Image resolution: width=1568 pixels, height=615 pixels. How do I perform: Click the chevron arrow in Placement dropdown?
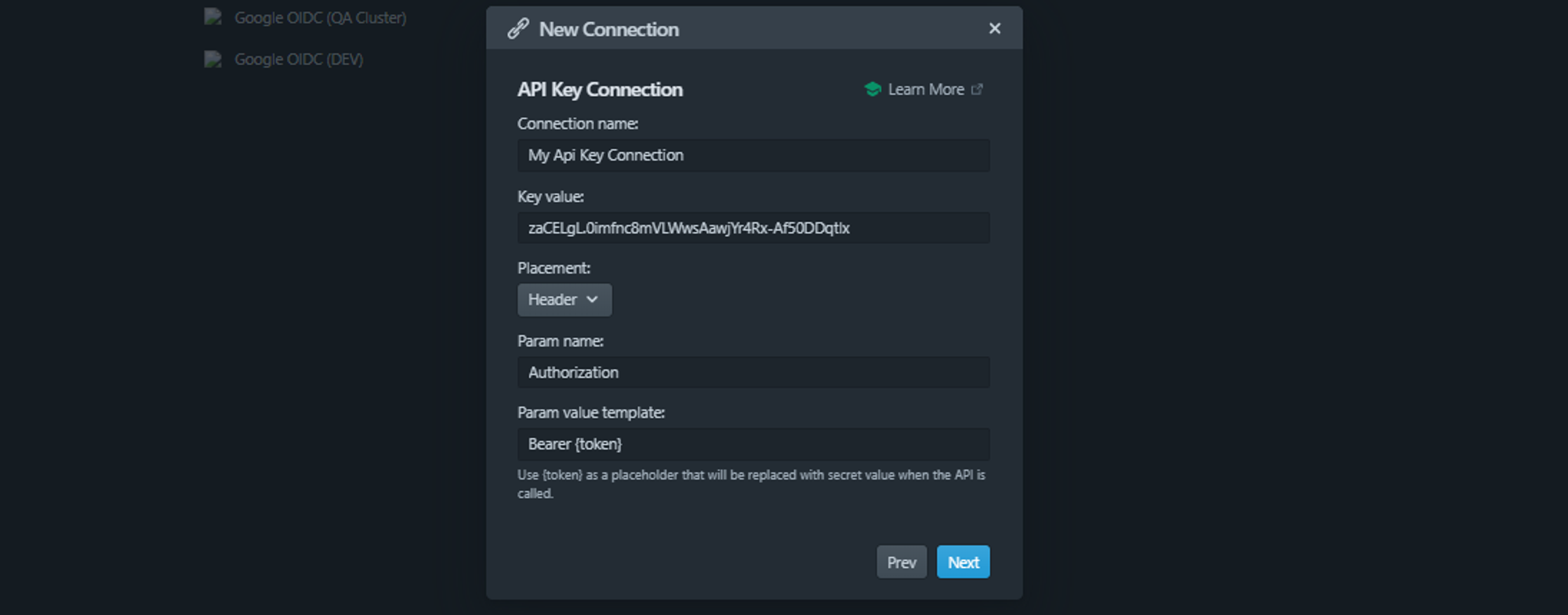tap(592, 300)
